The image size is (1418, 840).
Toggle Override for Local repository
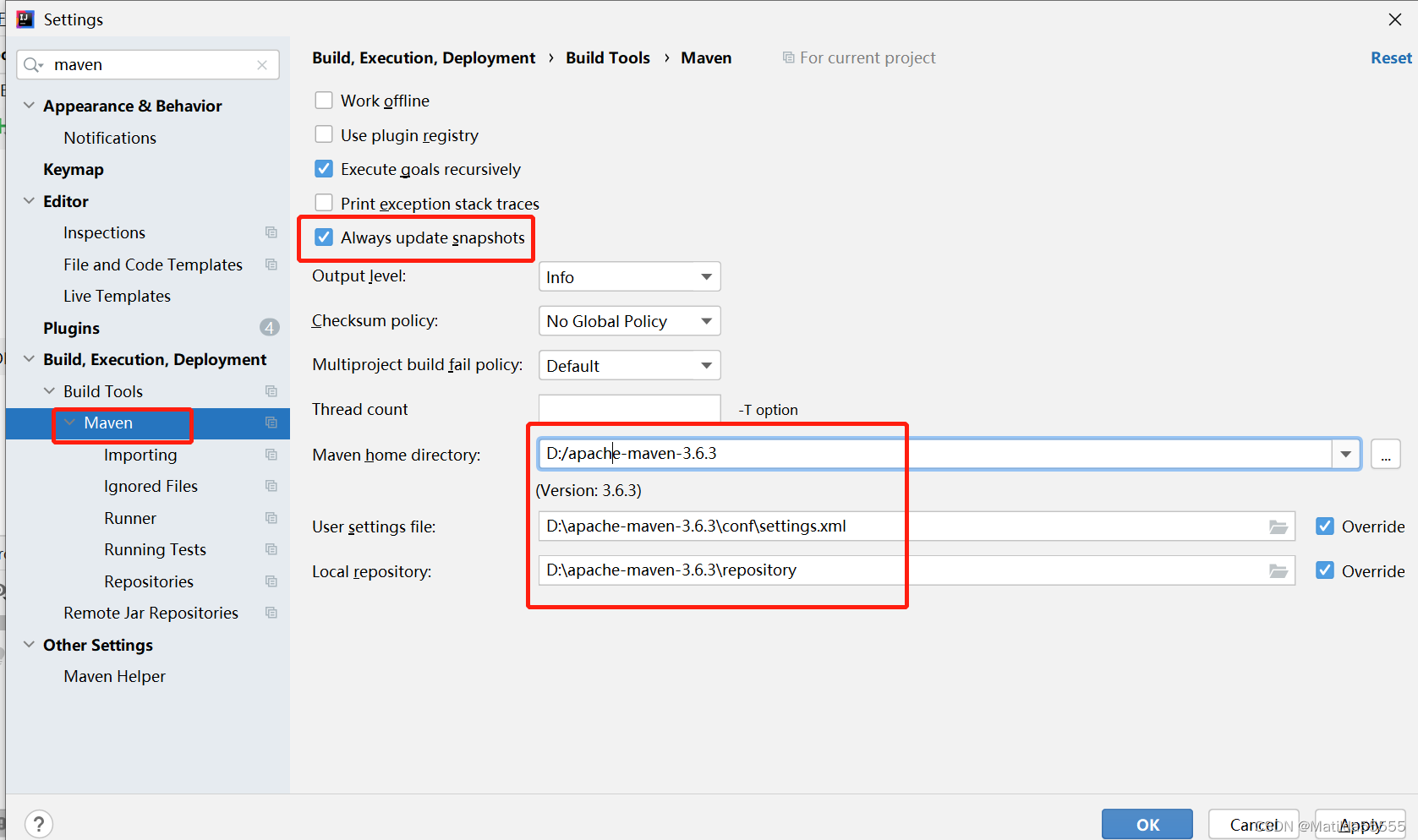1325,570
